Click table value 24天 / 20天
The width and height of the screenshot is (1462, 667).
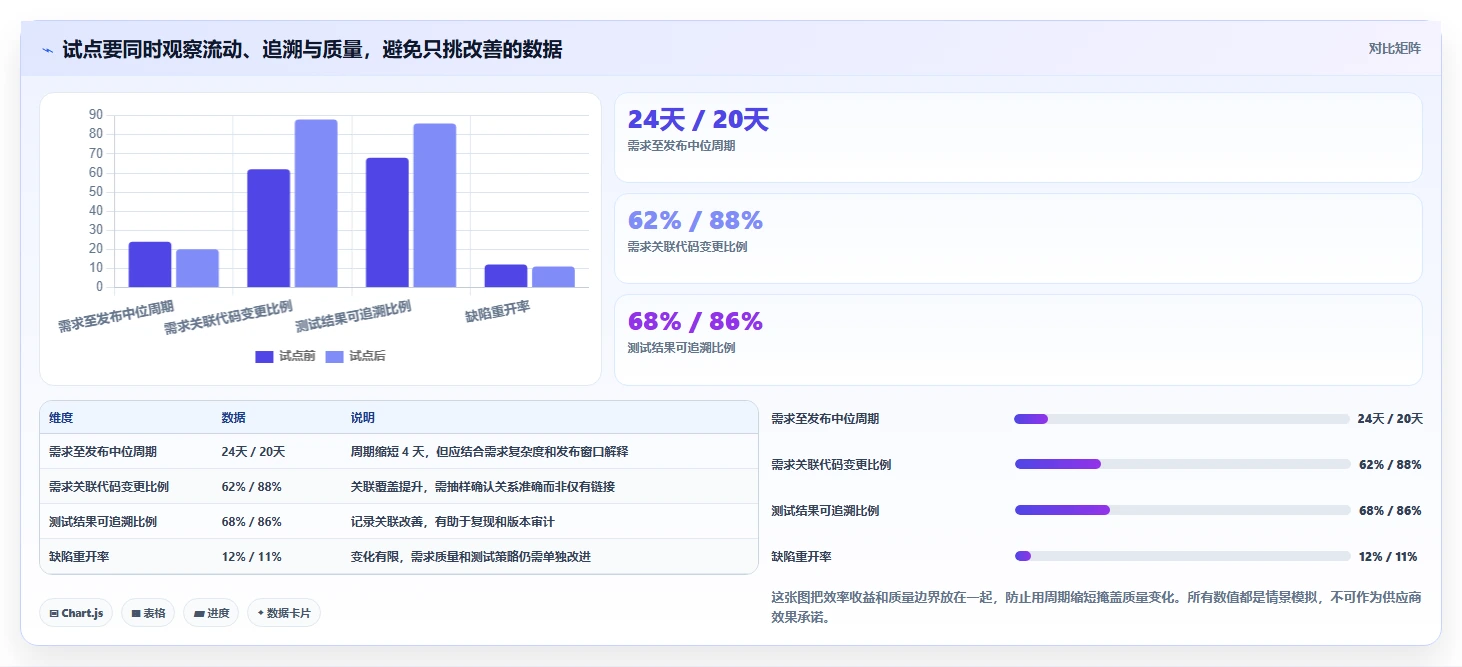pyautogui.click(x=253, y=452)
